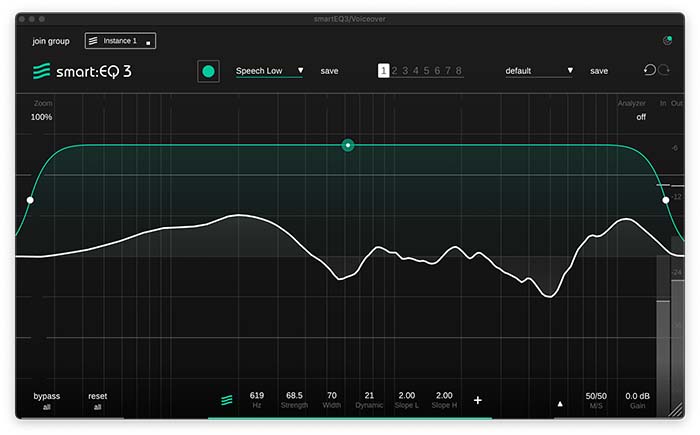Select state slot 1
700x435 pixels.
[383, 71]
